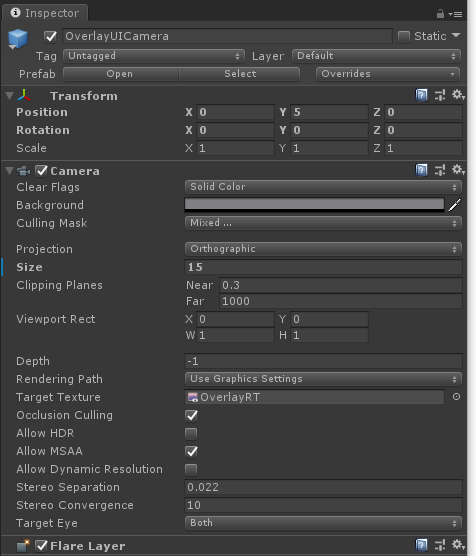Open the prefab Overrides dropdown menu
This screenshot has height=556, width=476.
388,74
